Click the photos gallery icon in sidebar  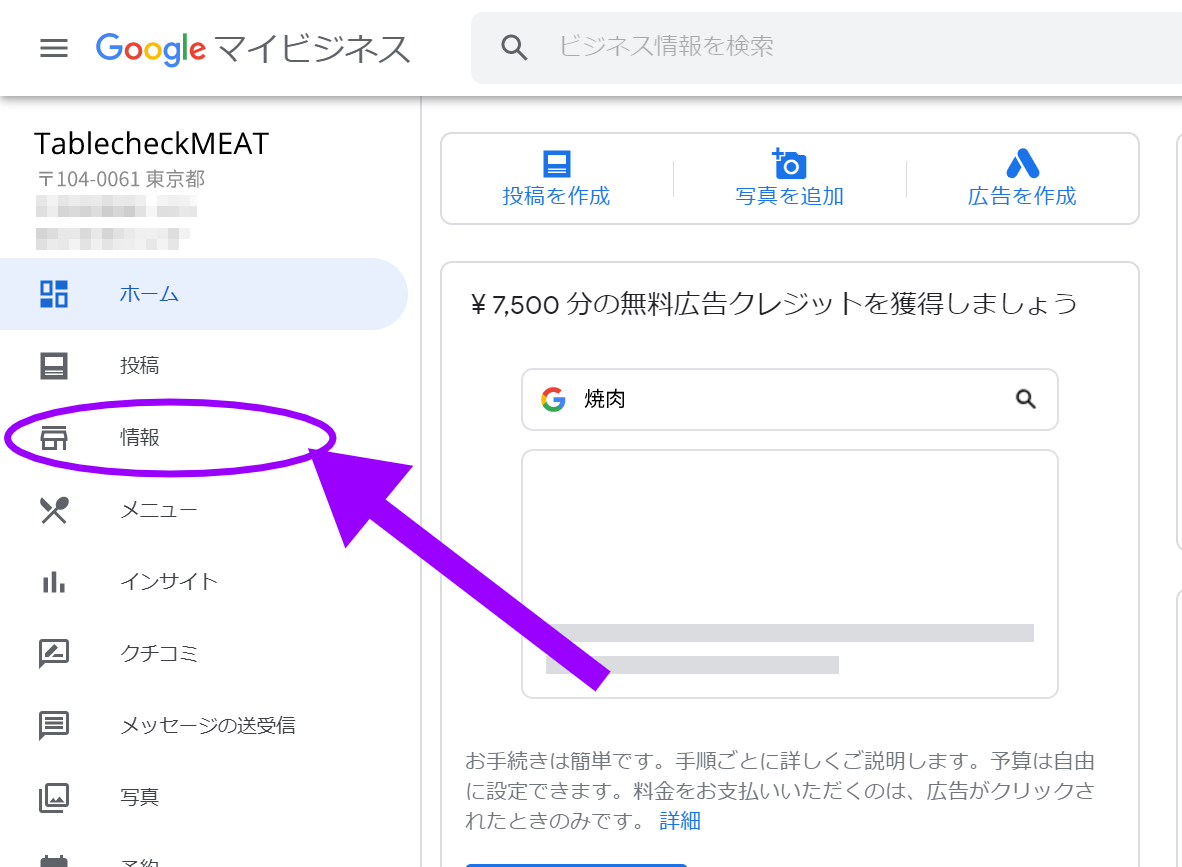click(54, 797)
